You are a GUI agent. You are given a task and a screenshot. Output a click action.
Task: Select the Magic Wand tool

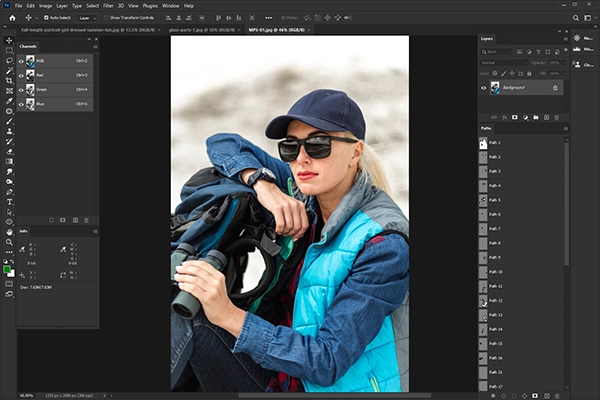coord(9,70)
